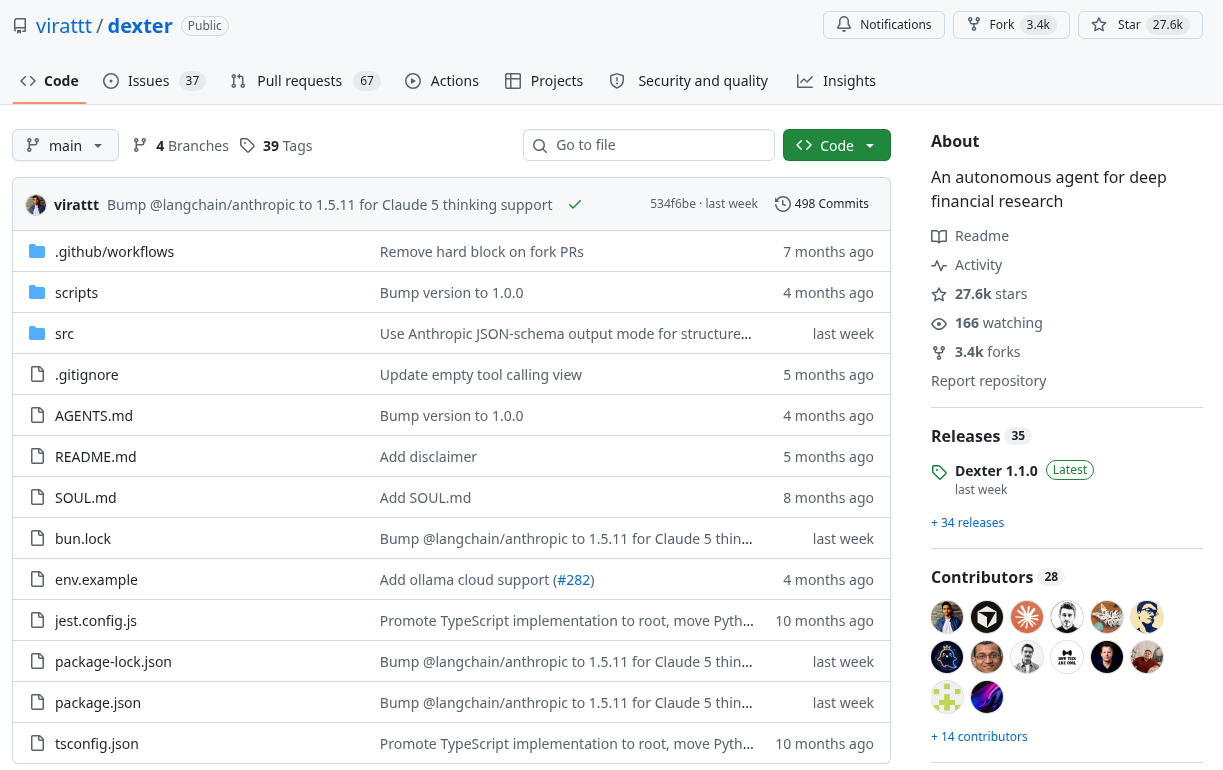This screenshot has width=1223, height=770.
Task: Open the README.md file name
Action: click(x=95, y=457)
